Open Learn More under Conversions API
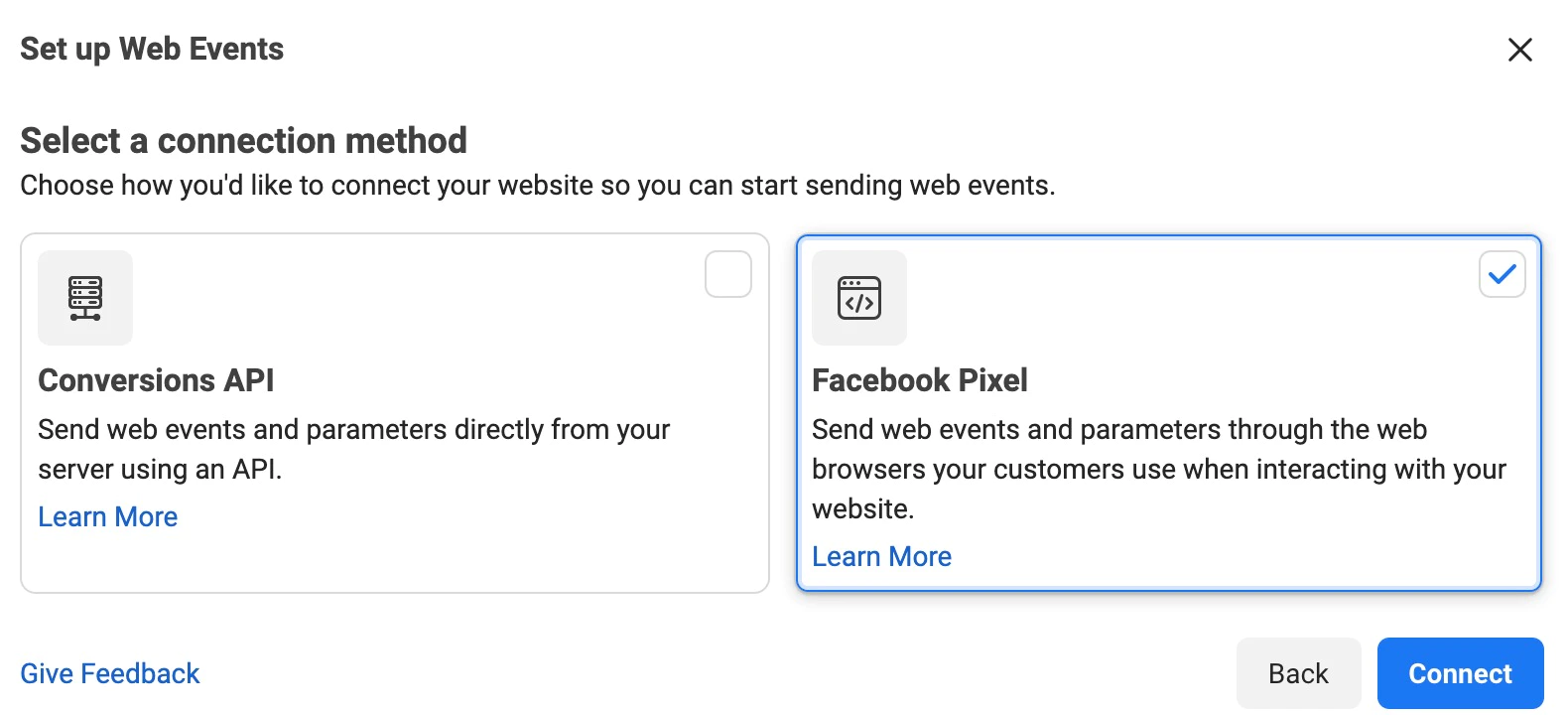Screen dimensions: 1568x715 [x=107, y=516]
